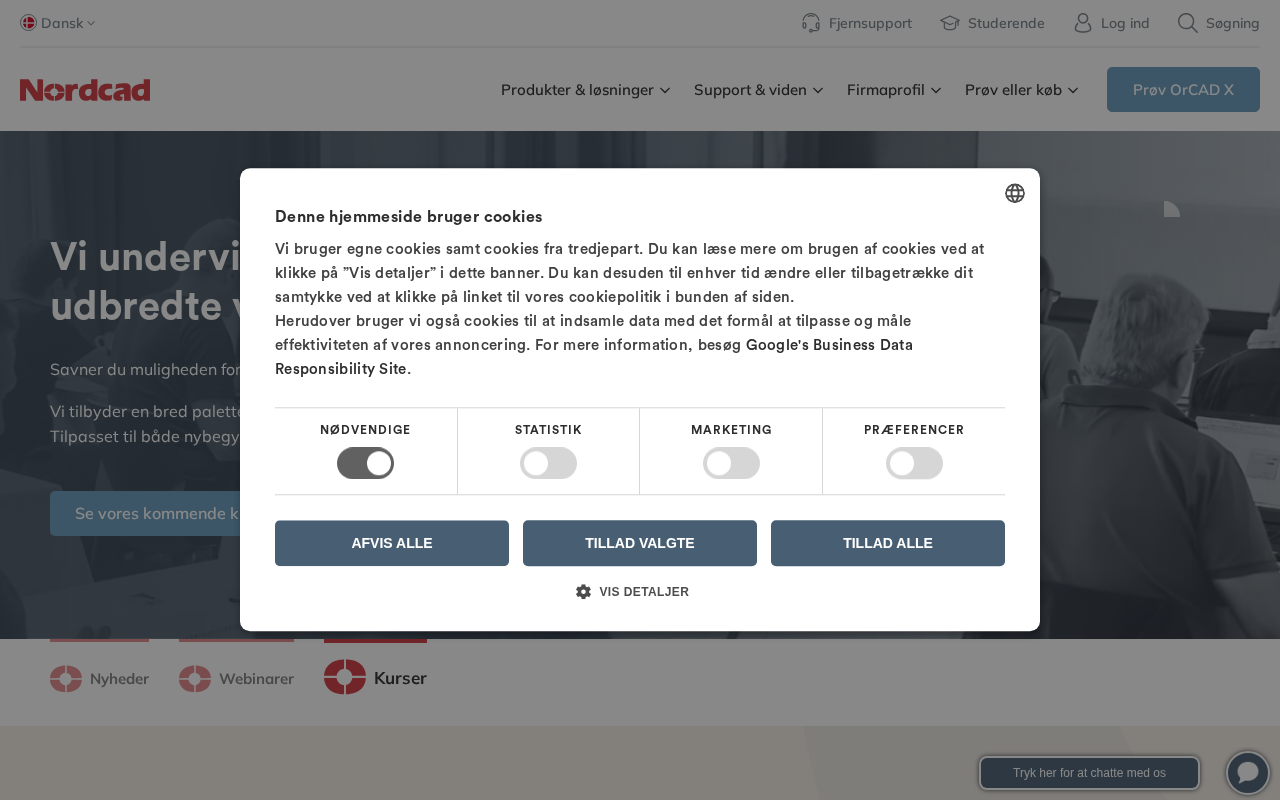This screenshot has height=800, width=1280.
Task: Click the Afvis alle button
Action: [x=392, y=543]
